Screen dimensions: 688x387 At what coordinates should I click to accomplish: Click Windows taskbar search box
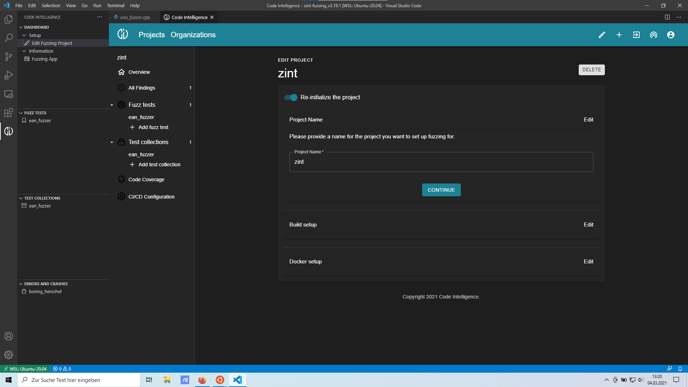[79, 380]
